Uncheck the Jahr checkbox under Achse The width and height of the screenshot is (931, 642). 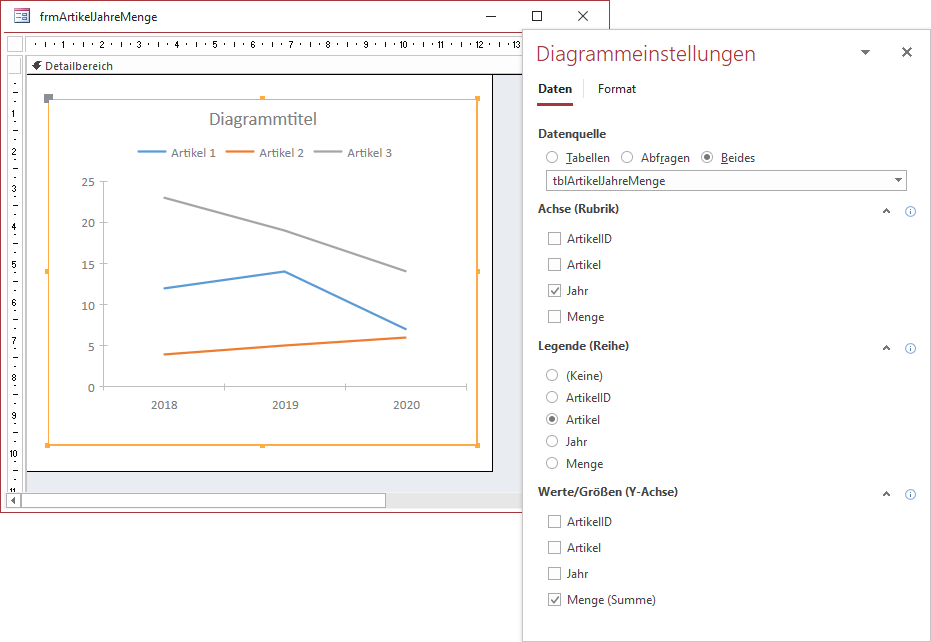[x=554, y=291]
